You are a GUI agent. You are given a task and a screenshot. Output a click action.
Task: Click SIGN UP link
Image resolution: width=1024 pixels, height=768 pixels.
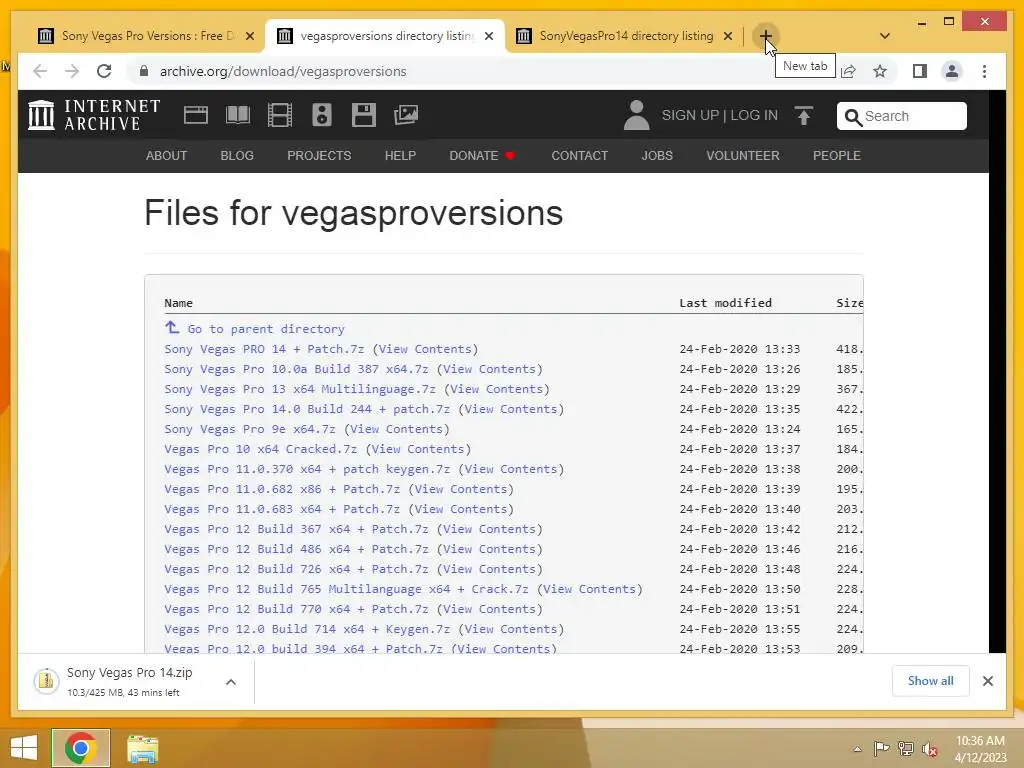tap(690, 115)
